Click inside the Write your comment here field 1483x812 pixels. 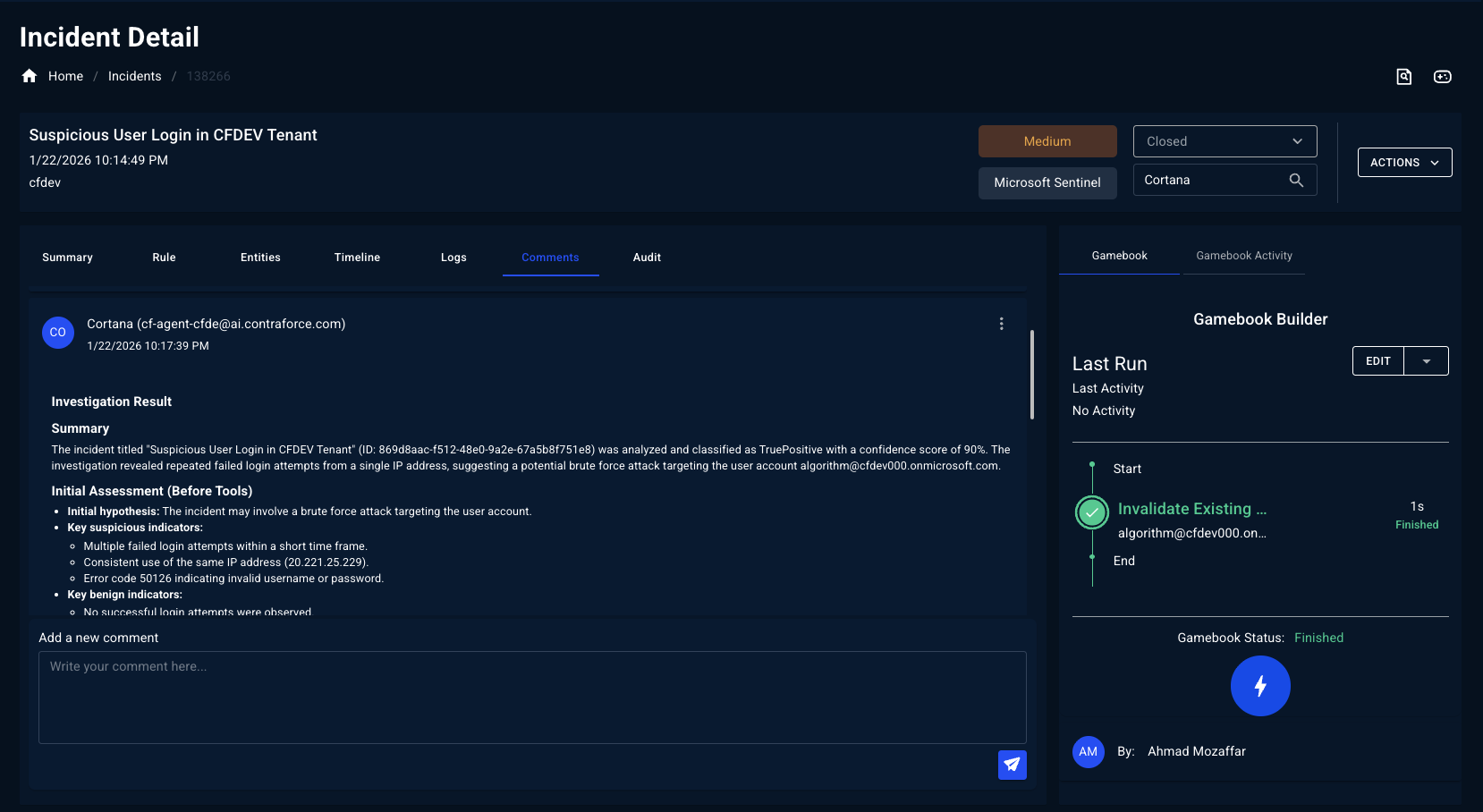pos(532,698)
